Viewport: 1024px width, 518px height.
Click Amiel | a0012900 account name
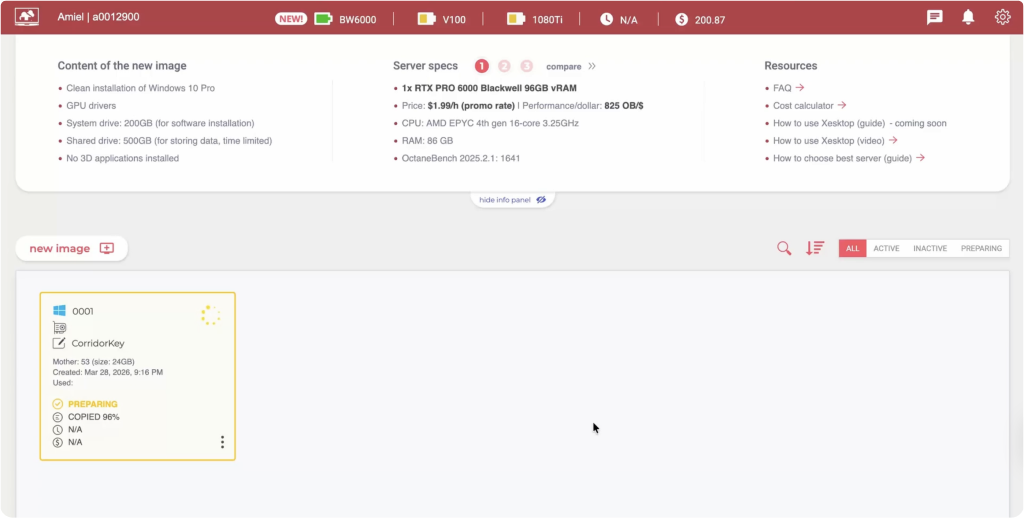[x=98, y=17]
